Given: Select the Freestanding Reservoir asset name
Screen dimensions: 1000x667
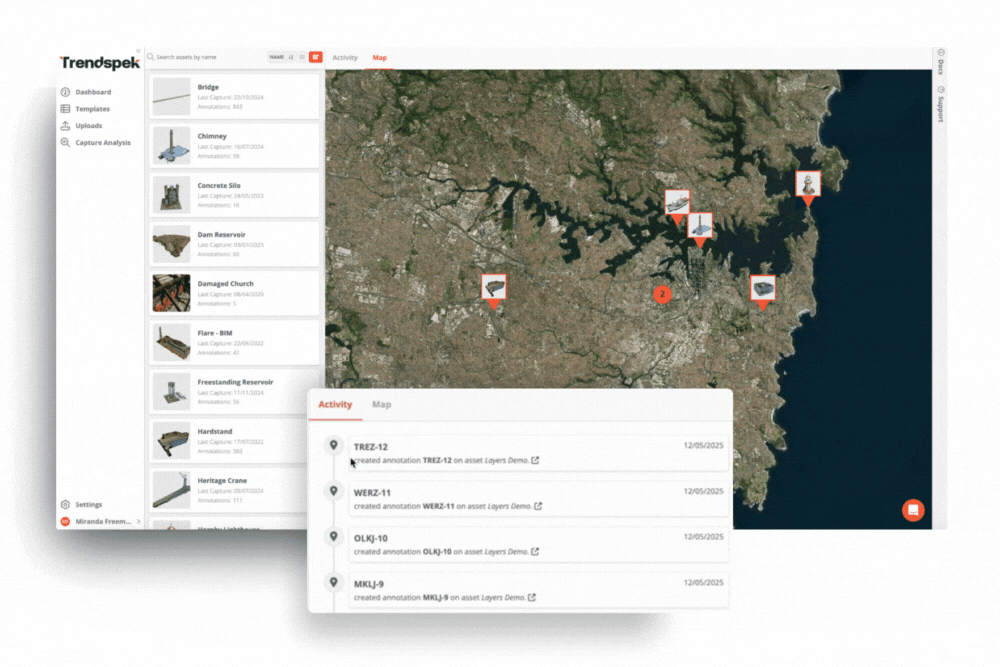Looking at the screenshot, I should (x=235, y=382).
